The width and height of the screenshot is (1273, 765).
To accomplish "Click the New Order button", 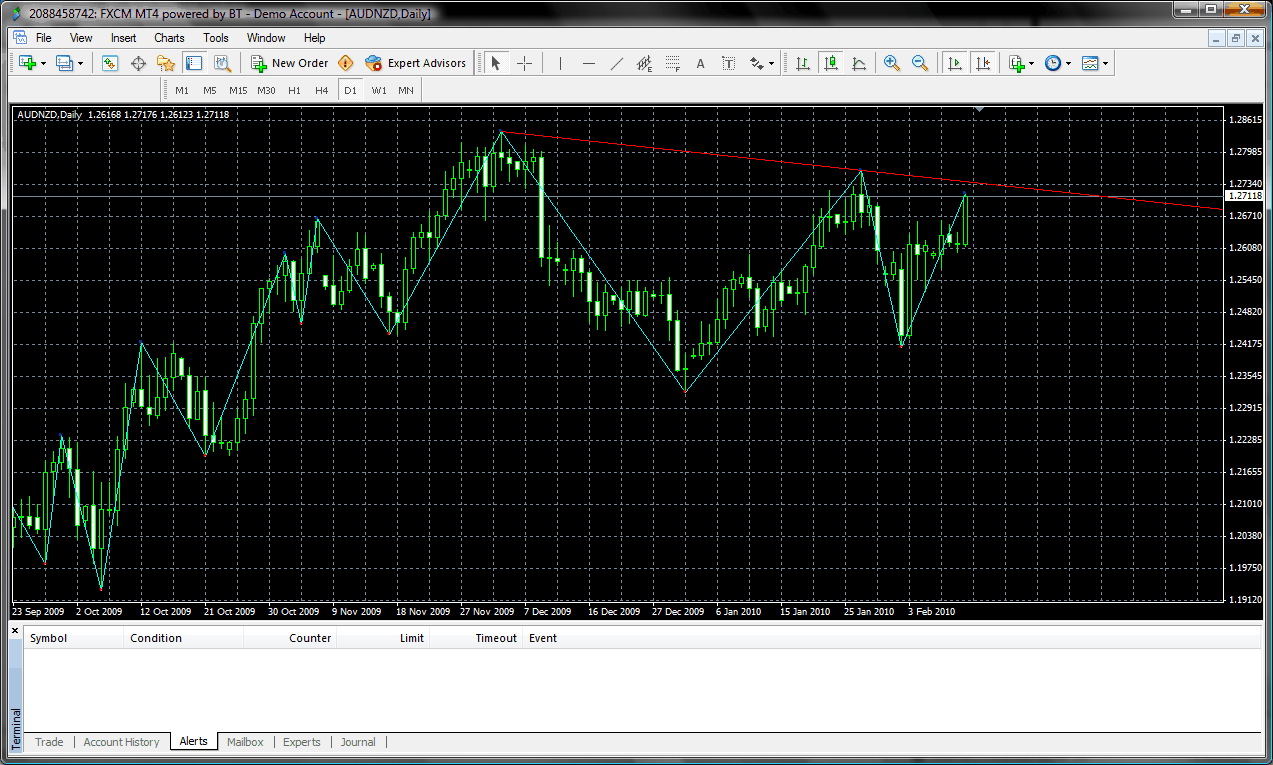I will pyautogui.click(x=289, y=63).
